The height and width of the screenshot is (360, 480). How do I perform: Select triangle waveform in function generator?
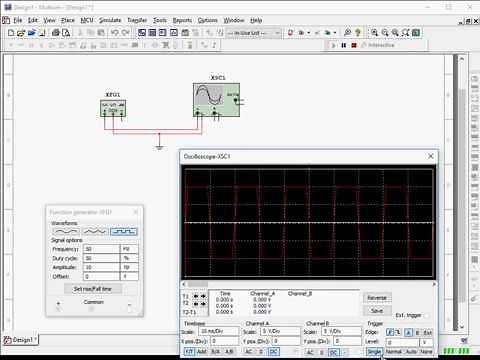coord(95,231)
